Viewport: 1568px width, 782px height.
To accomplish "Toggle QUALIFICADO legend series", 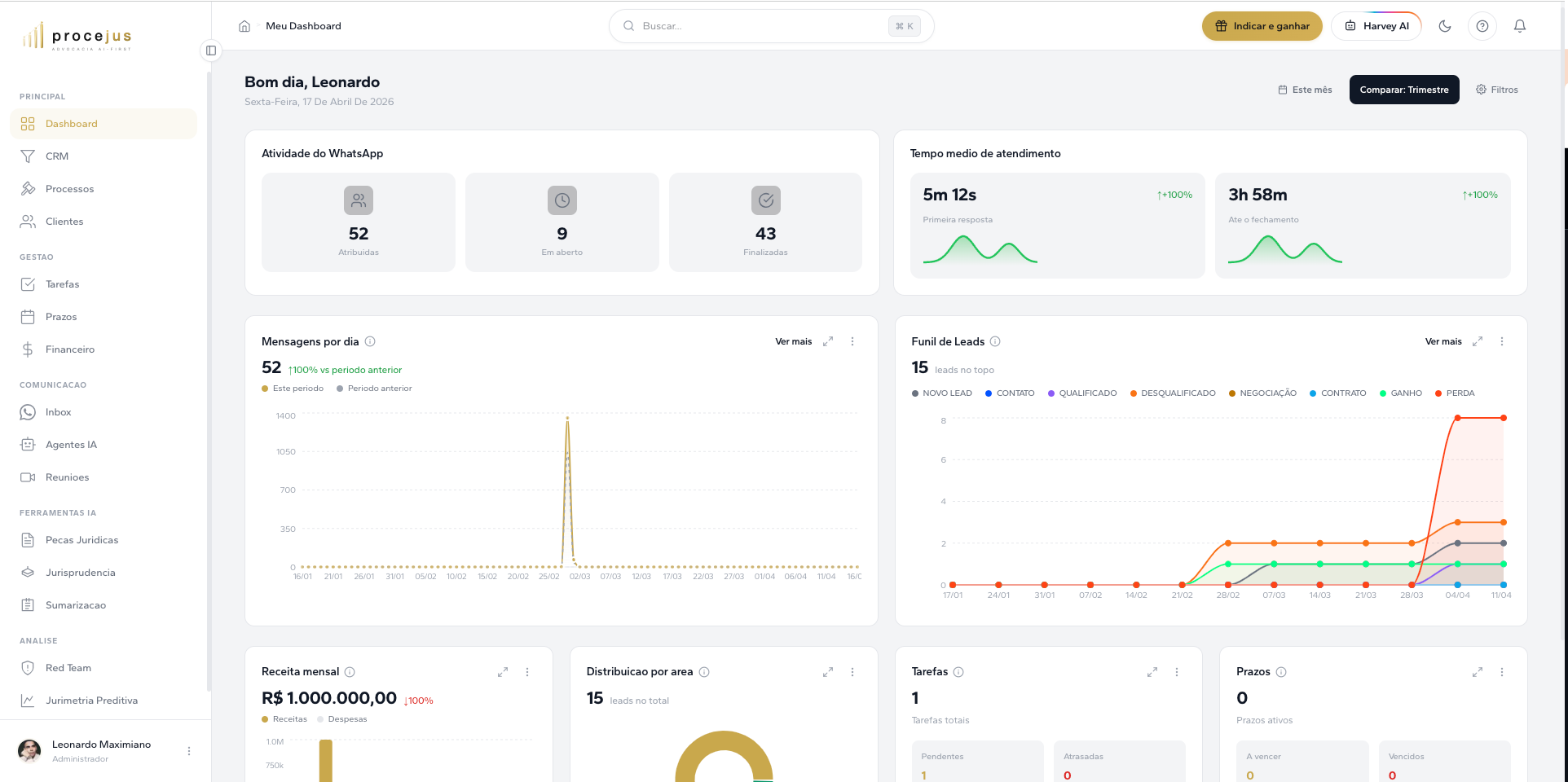I will (1082, 393).
